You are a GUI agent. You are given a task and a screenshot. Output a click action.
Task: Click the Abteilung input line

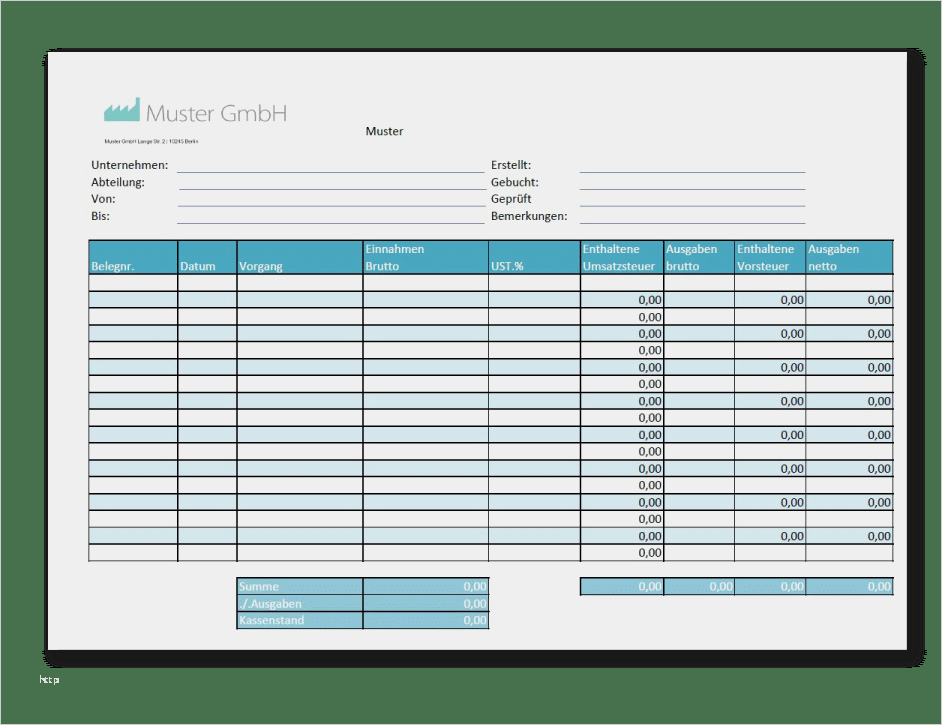(x=330, y=186)
